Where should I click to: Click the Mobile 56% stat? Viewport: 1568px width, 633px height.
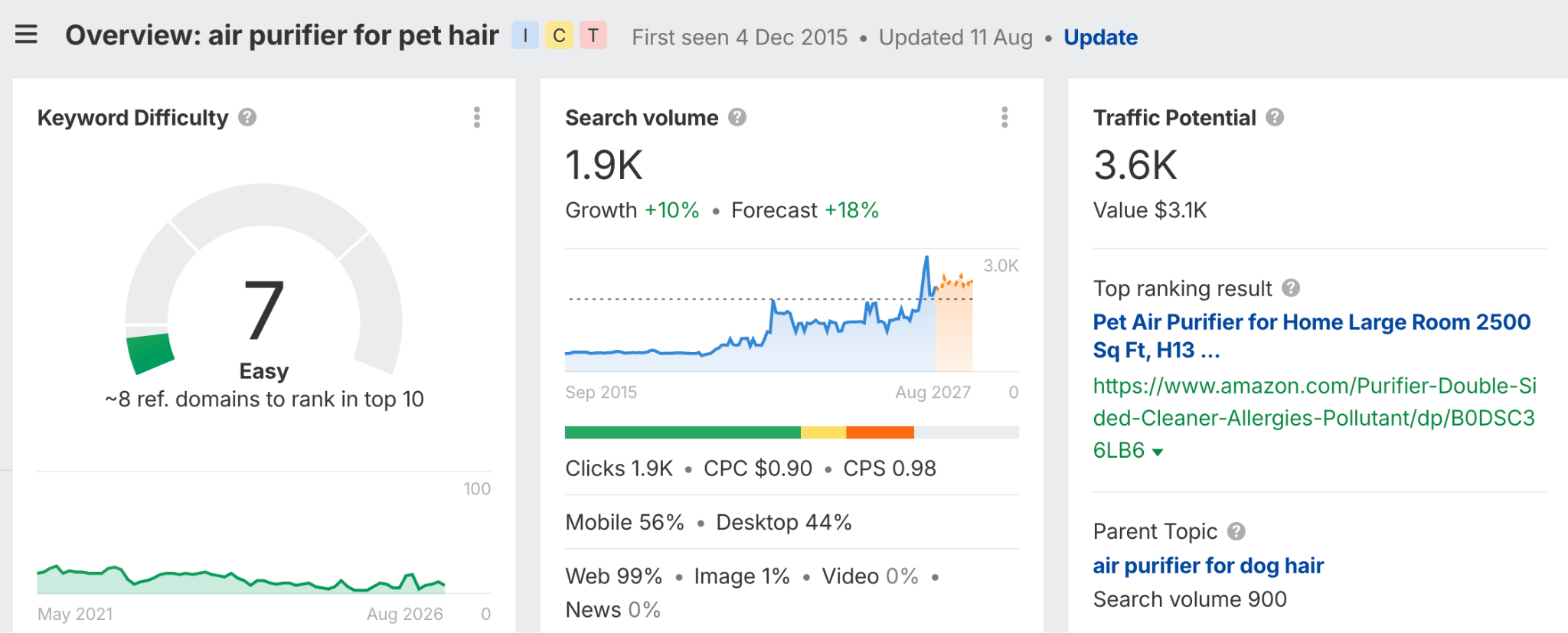[625, 522]
